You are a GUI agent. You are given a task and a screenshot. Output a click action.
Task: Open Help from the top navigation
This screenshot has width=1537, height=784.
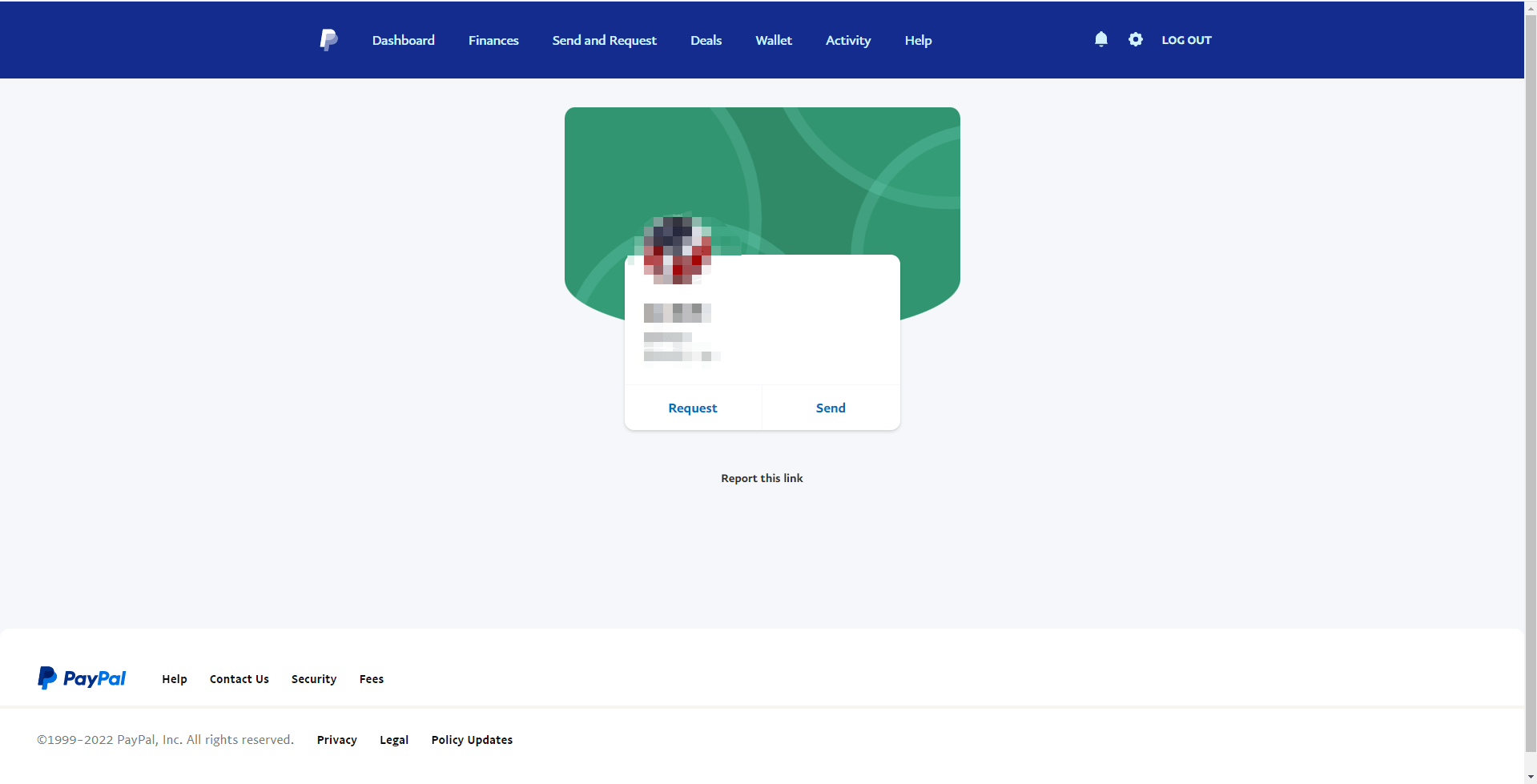click(918, 40)
